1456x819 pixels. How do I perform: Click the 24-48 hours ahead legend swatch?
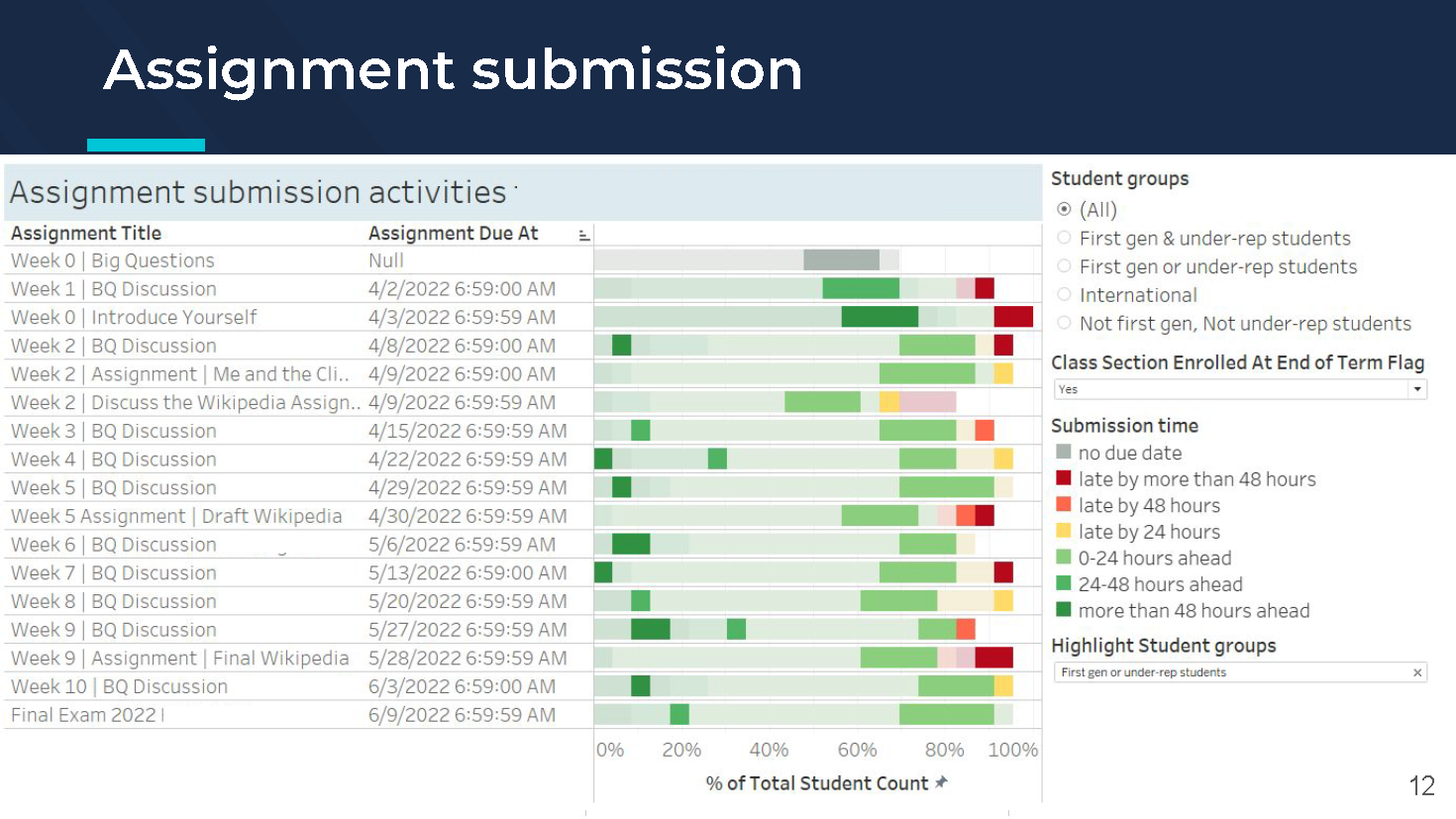(x=1064, y=583)
